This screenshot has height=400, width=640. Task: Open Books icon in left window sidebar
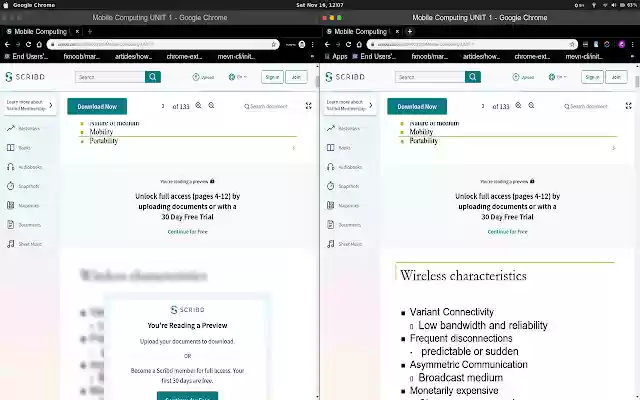point(11,147)
